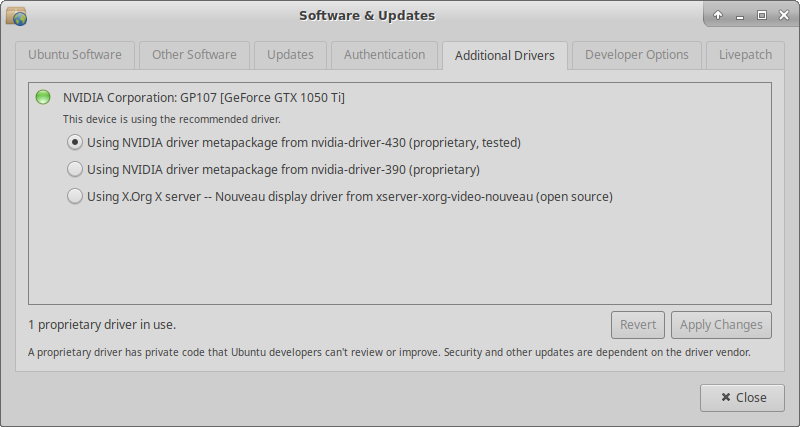Click the Software & Updates app icon
This screenshot has width=800, height=427.
point(16,16)
